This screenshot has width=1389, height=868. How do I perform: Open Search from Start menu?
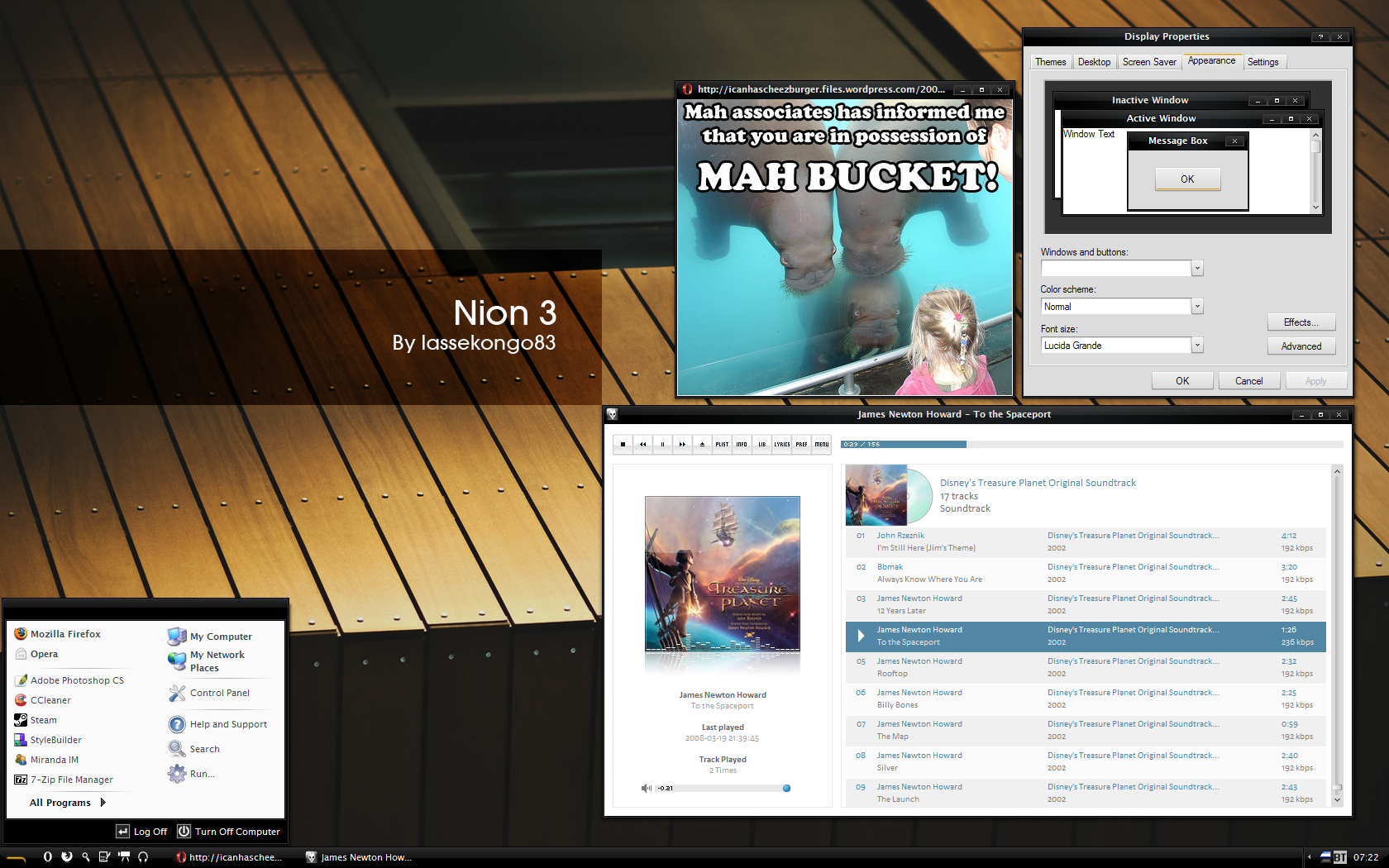click(x=194, y=749)
